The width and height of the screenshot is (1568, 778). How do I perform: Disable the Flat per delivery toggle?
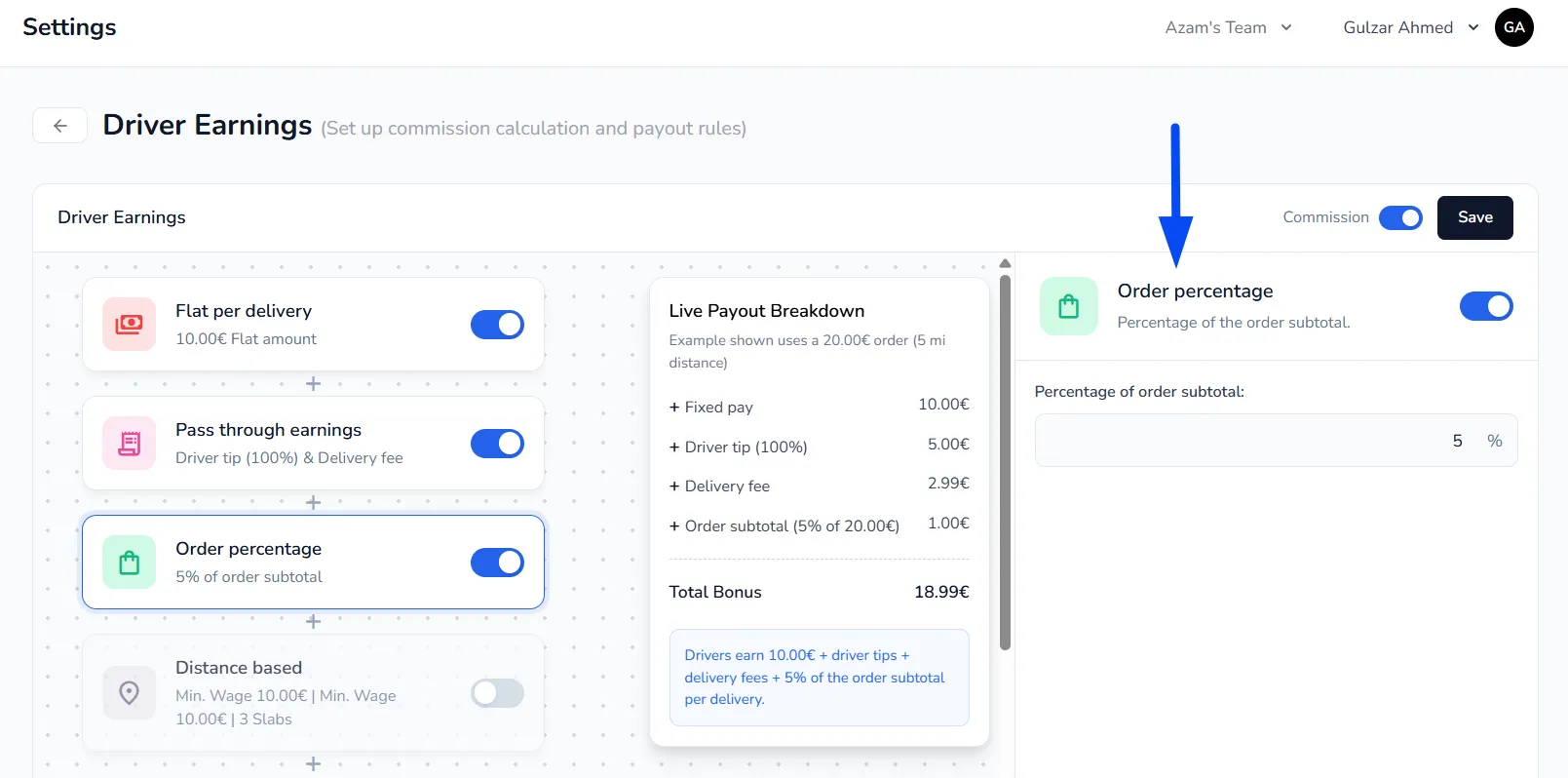[x=497, y=325]
